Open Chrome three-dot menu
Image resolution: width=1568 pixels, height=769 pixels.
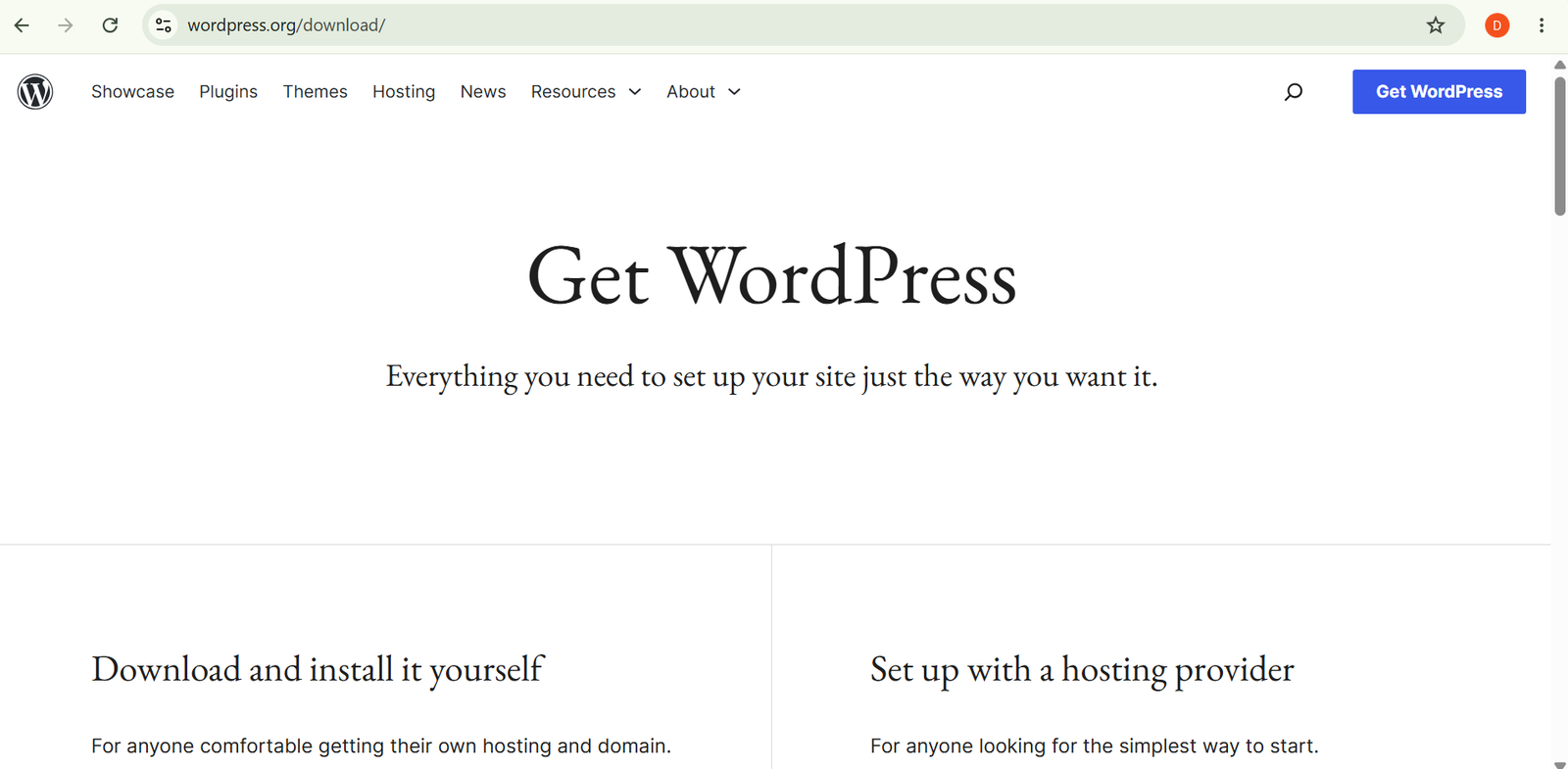pyautogui.click(x=1542, y=25)
